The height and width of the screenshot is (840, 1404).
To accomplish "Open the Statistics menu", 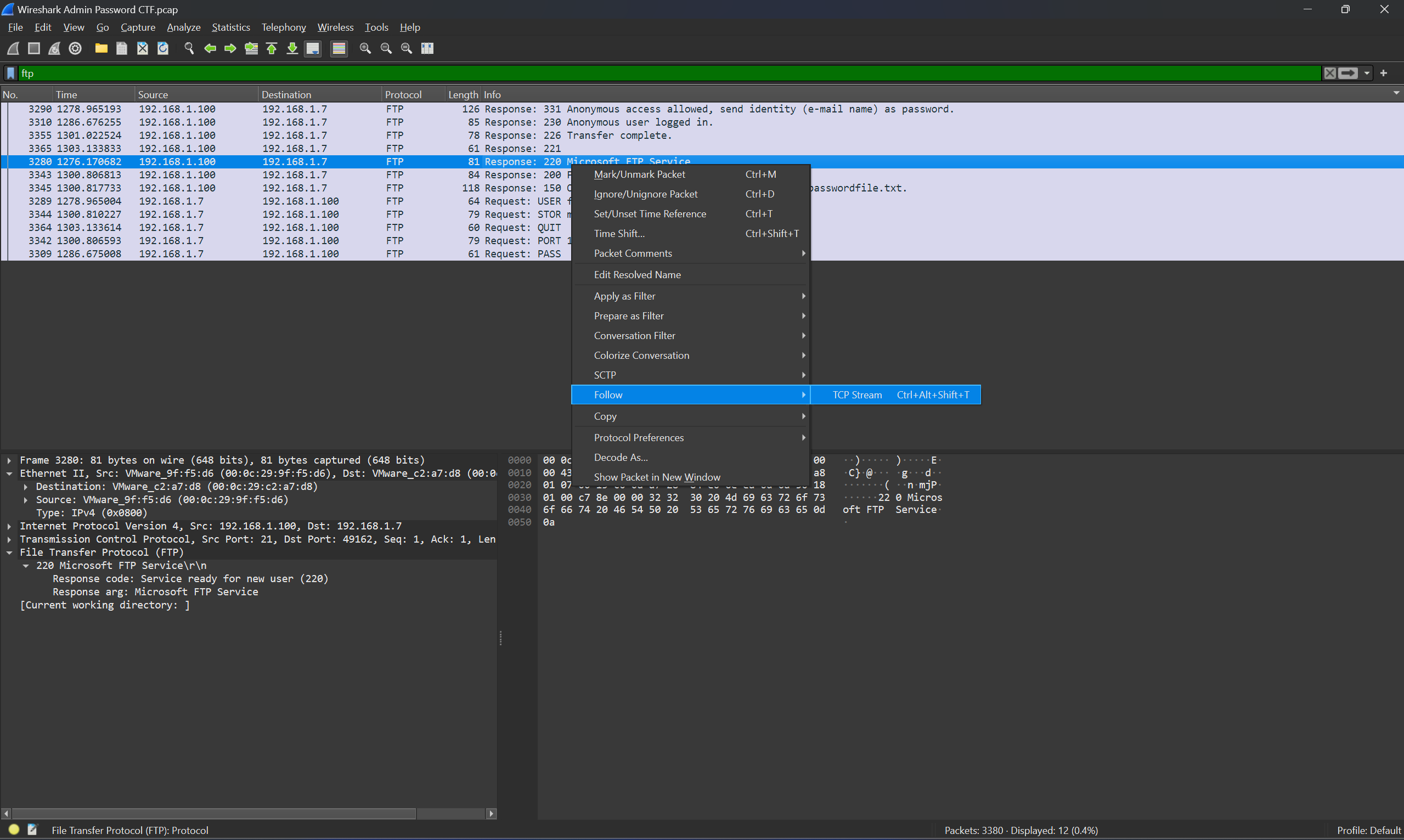I will (231, 27).
